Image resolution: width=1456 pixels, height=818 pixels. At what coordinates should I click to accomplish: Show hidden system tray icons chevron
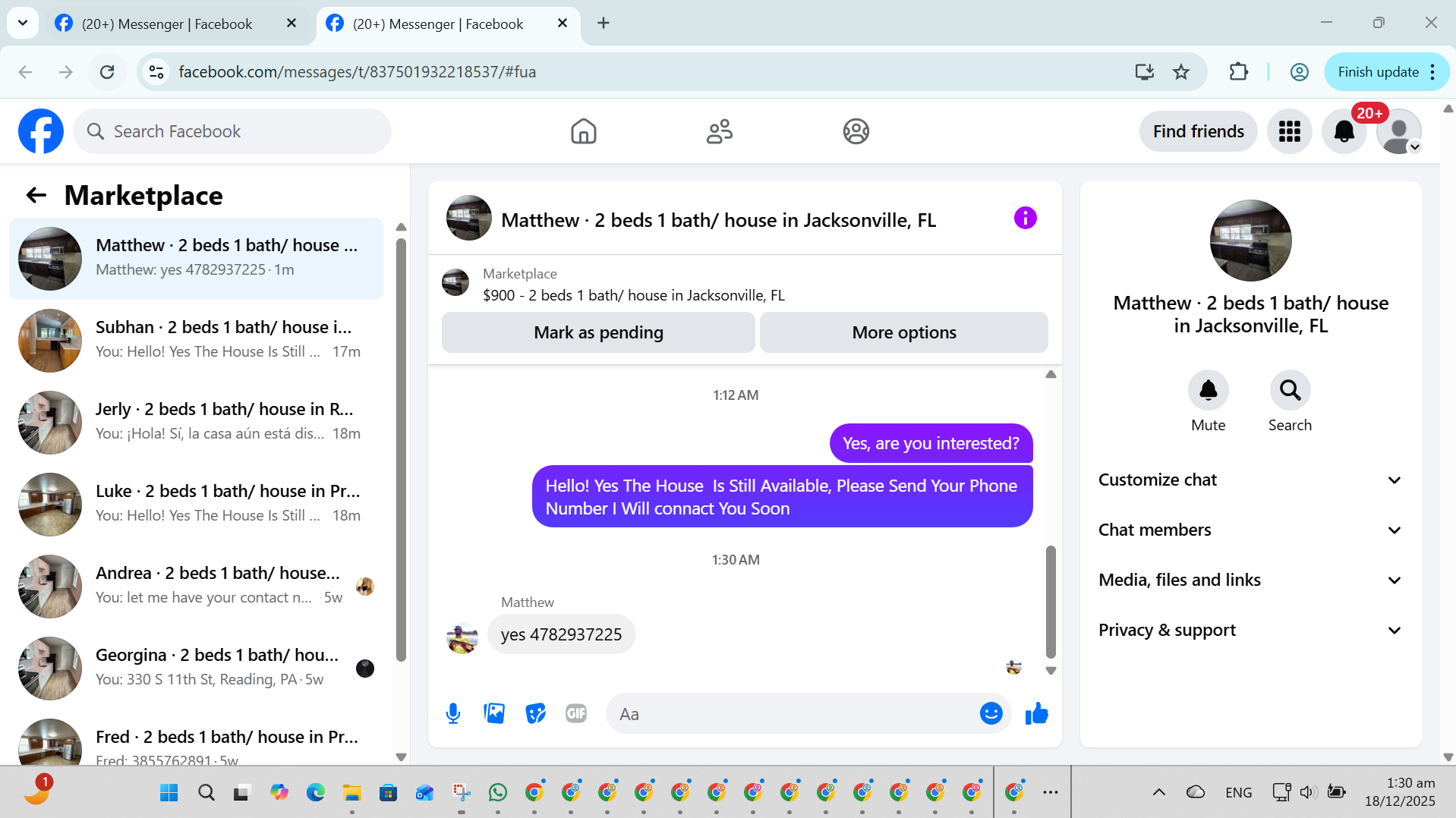[x=1158, y=792]
